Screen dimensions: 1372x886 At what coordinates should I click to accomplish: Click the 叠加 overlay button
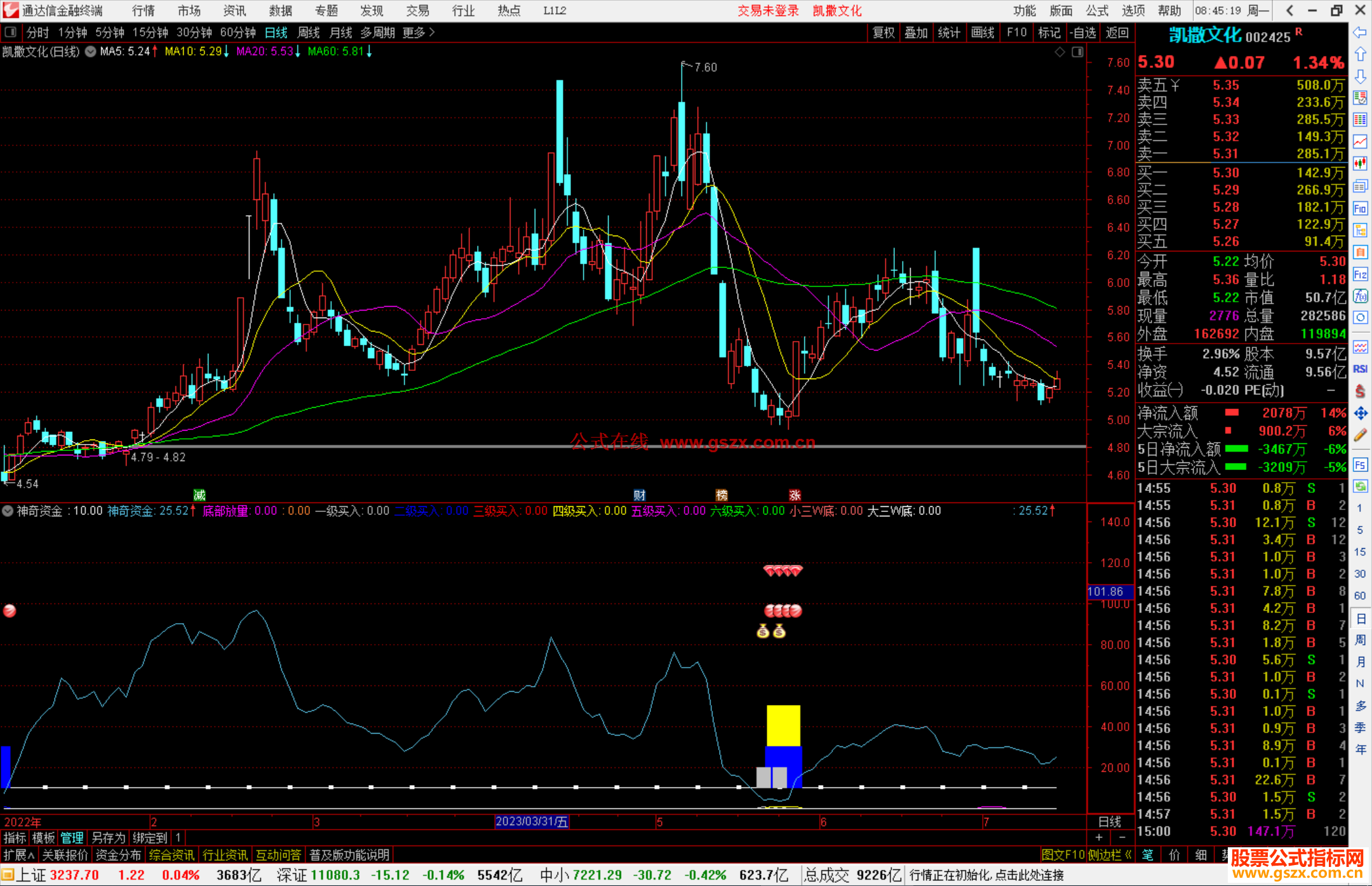pos(916,32)
